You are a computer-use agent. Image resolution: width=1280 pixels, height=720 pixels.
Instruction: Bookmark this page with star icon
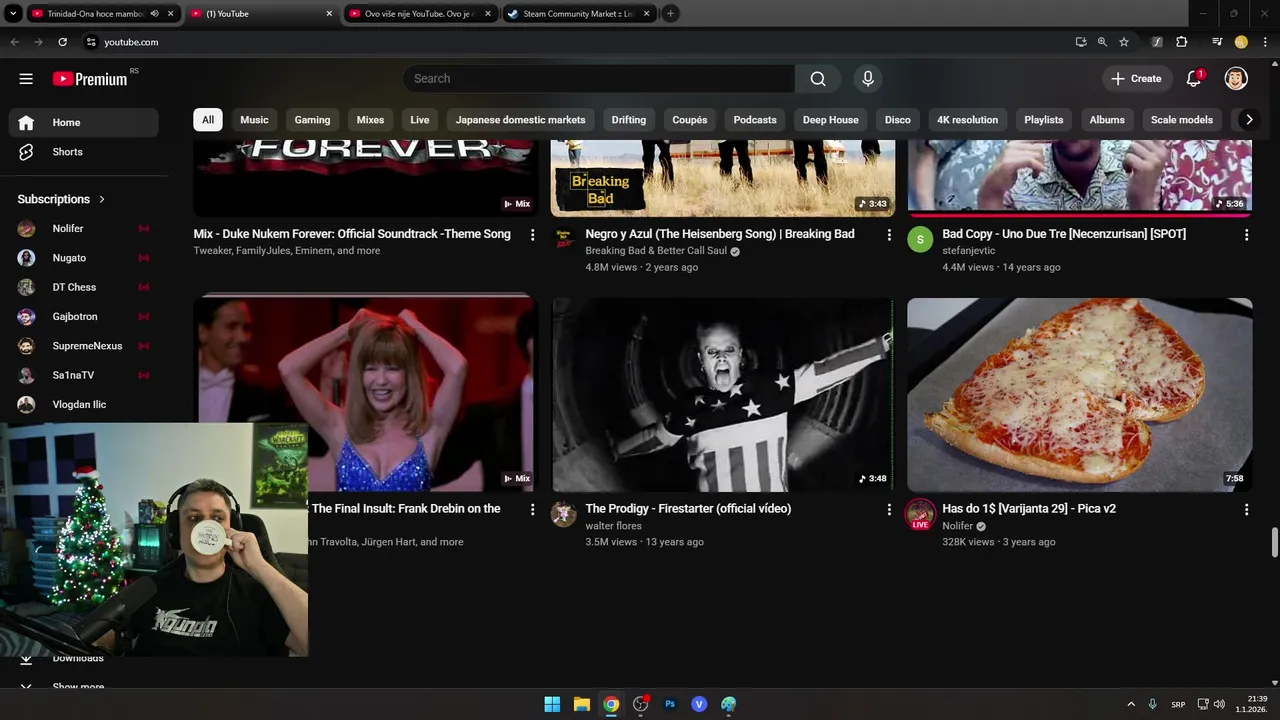point(1124,42)
